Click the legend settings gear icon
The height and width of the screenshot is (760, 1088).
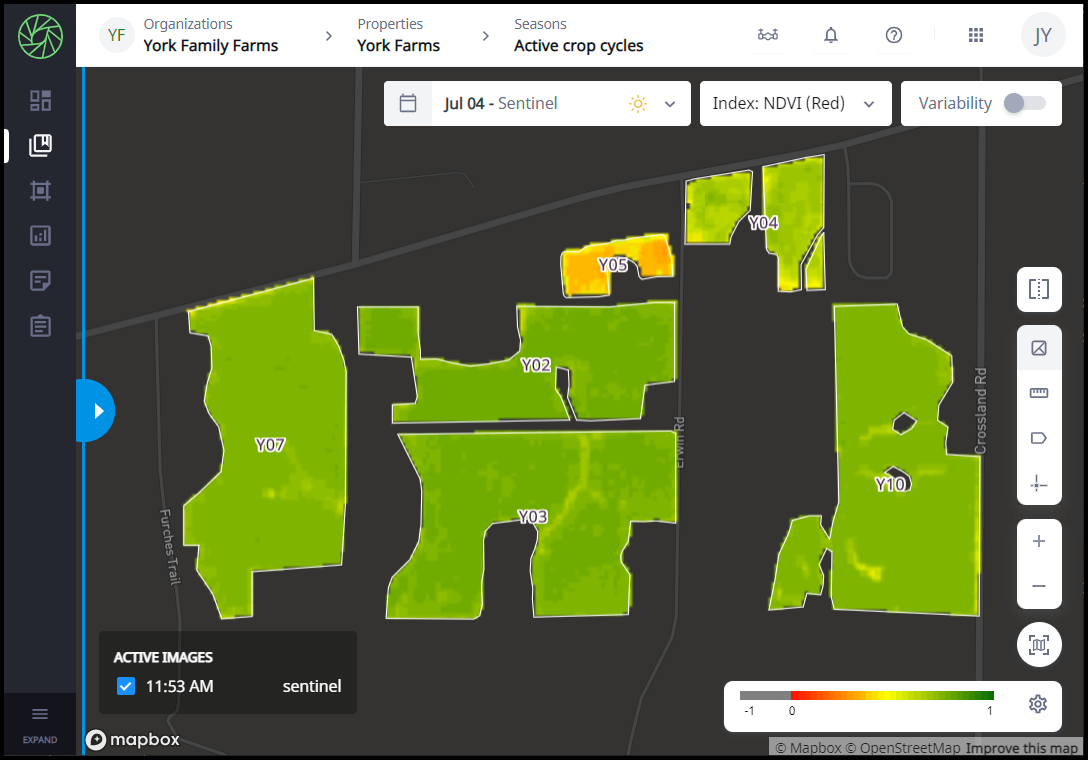tap(1037, 704)
